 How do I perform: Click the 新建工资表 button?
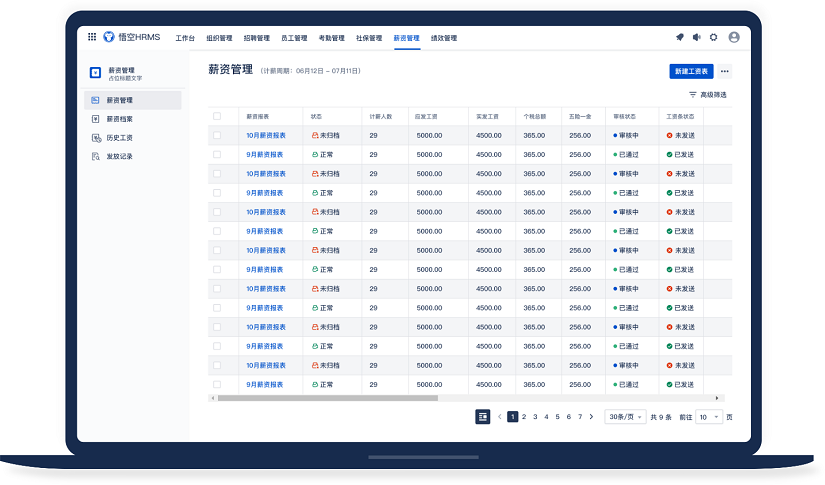pos(691,71)
